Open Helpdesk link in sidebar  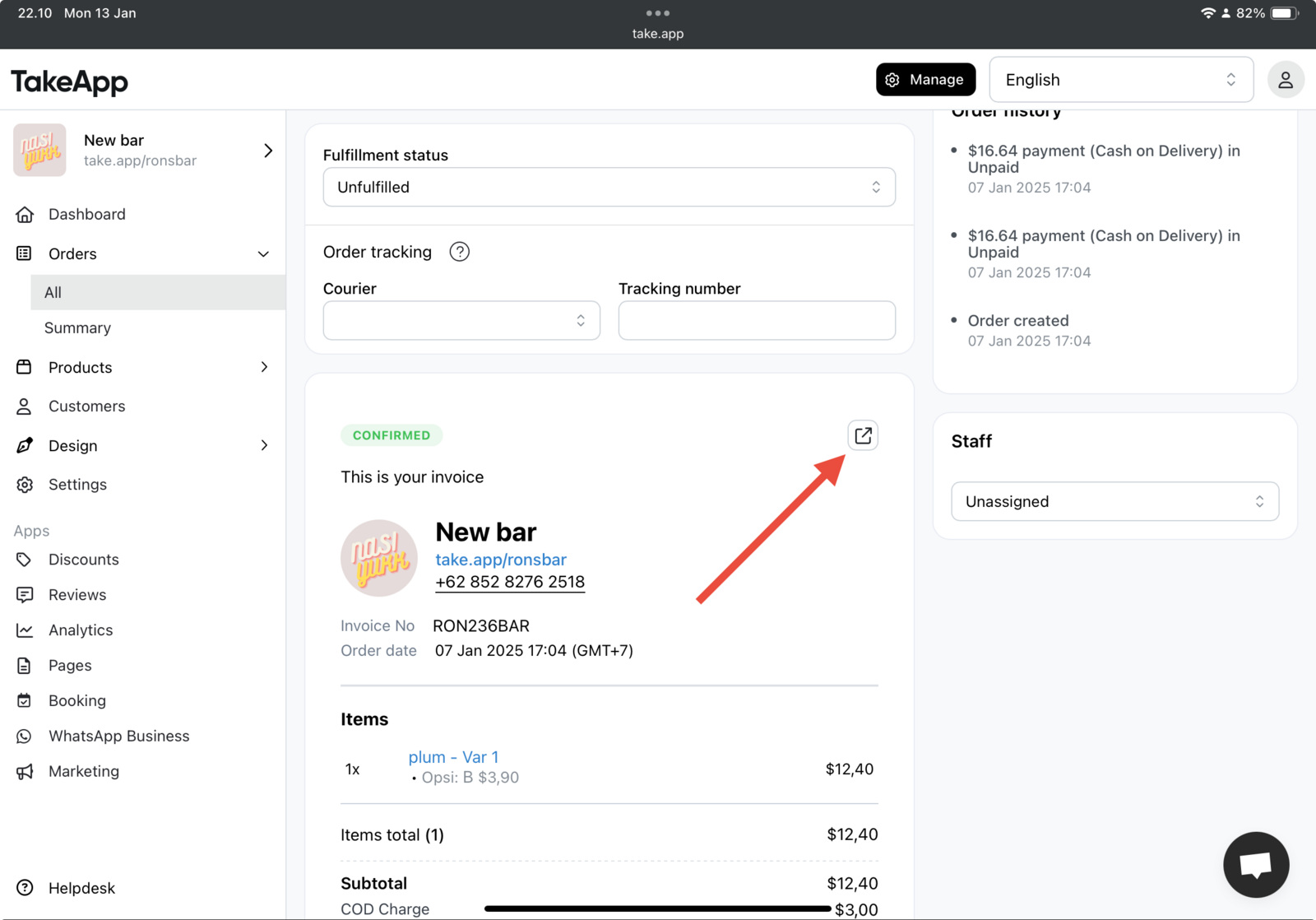pos(81,888)
